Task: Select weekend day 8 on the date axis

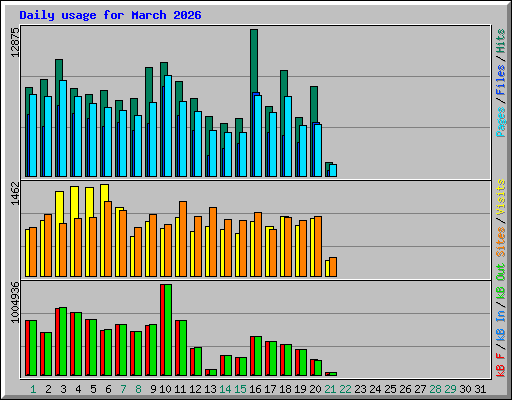Action: pyautogui.click(x=138, y=389)
